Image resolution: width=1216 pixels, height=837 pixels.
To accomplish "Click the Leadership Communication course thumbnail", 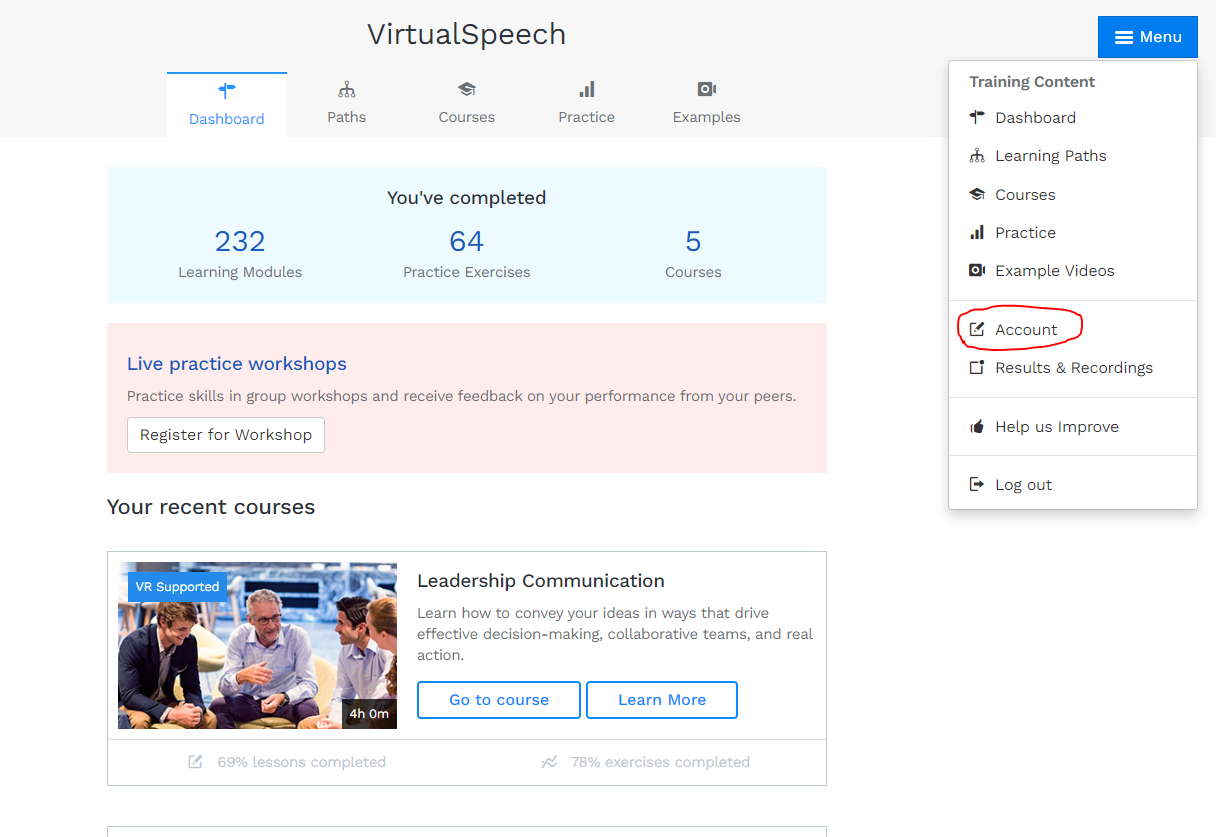I will 257,645.
